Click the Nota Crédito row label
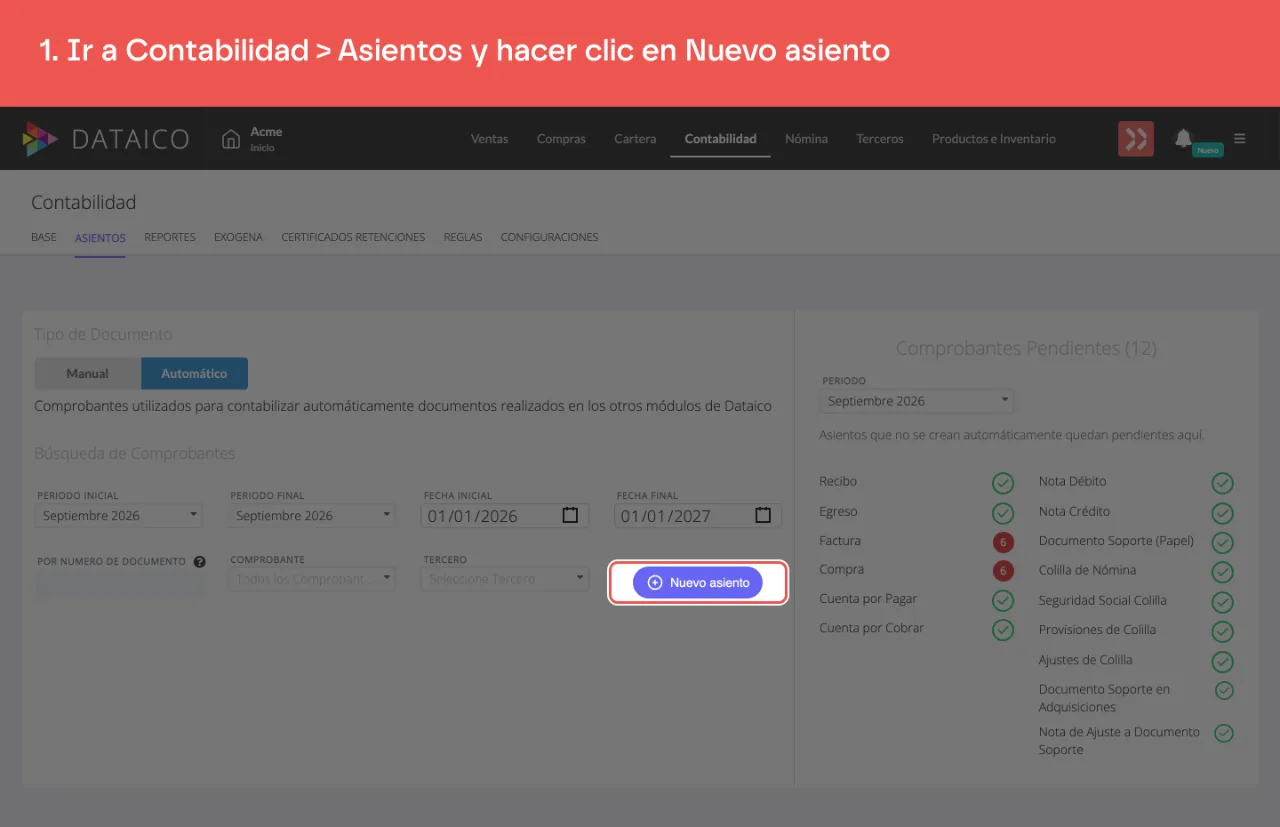This screenshot has height=827, width=1280. point(1074,512)
